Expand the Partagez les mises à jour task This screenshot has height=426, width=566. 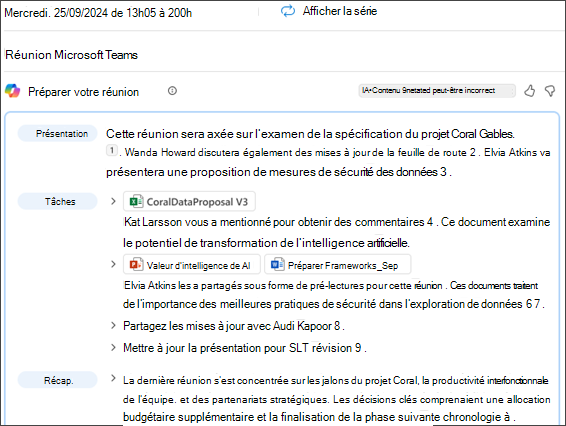(x=113, y=325)
